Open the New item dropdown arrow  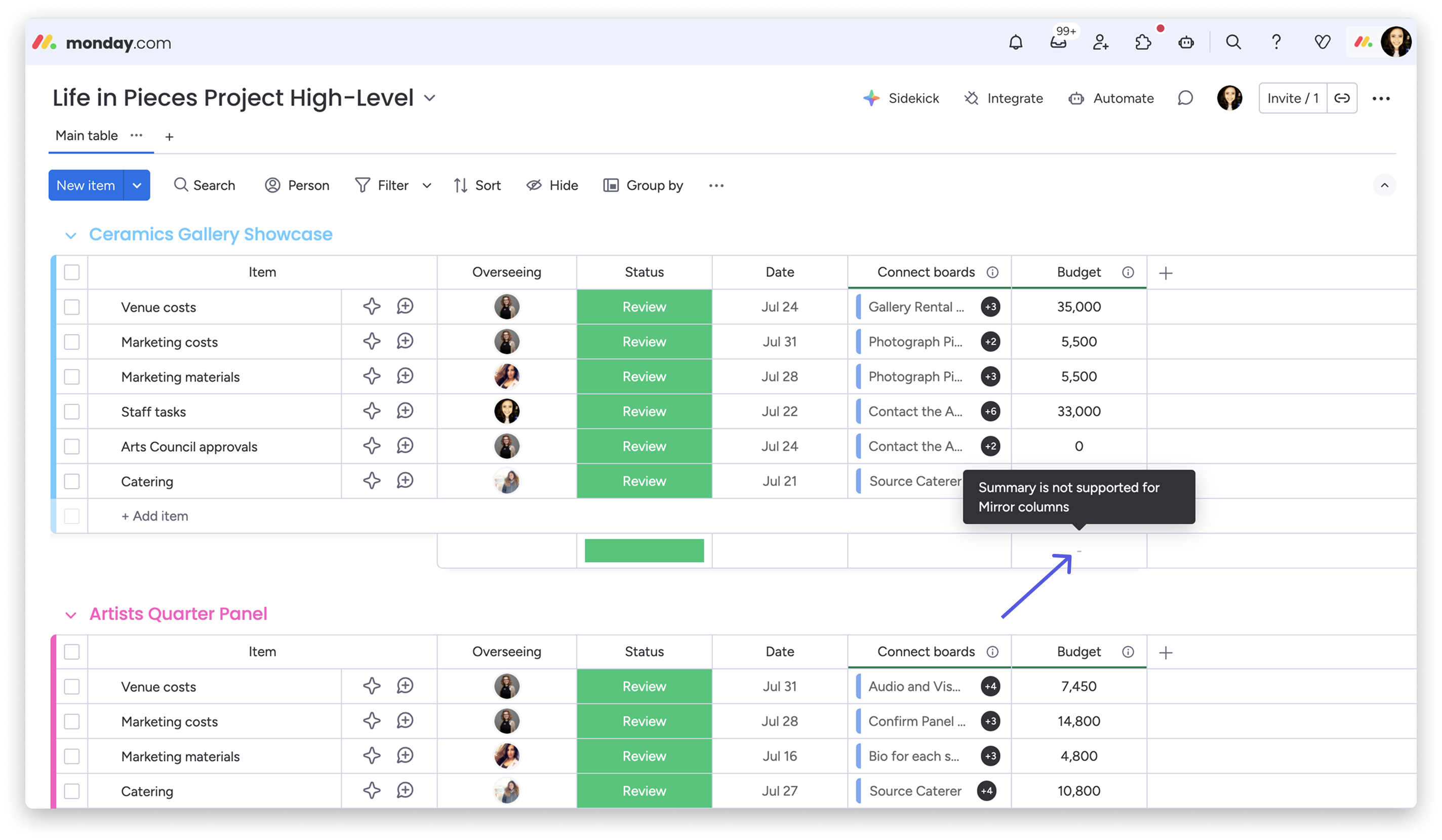pos(137,185)
